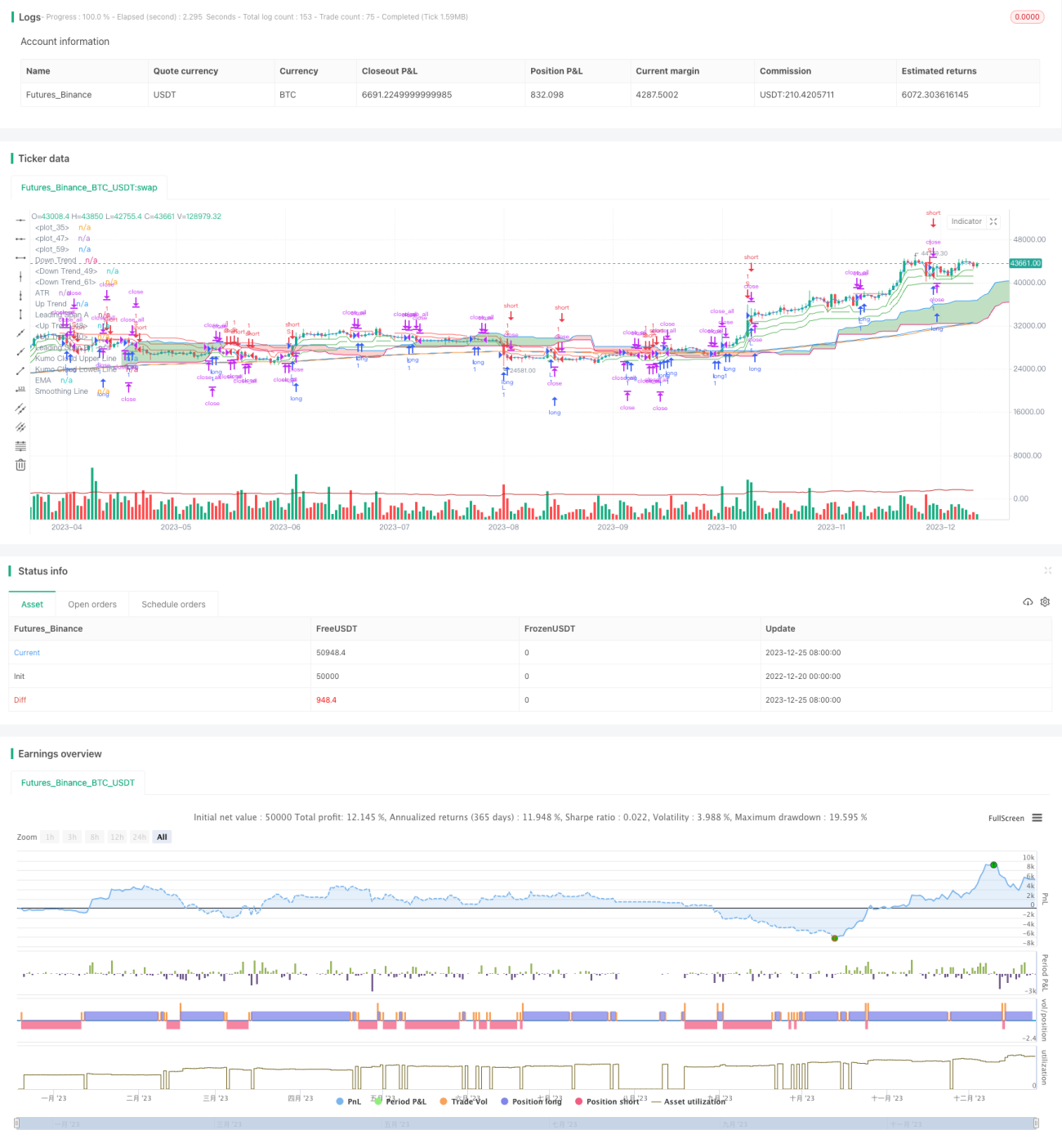The height and width of the screenshot is (1148, 1062).
Task: Toggle the PnL legend series
Action: [348, 1101]
